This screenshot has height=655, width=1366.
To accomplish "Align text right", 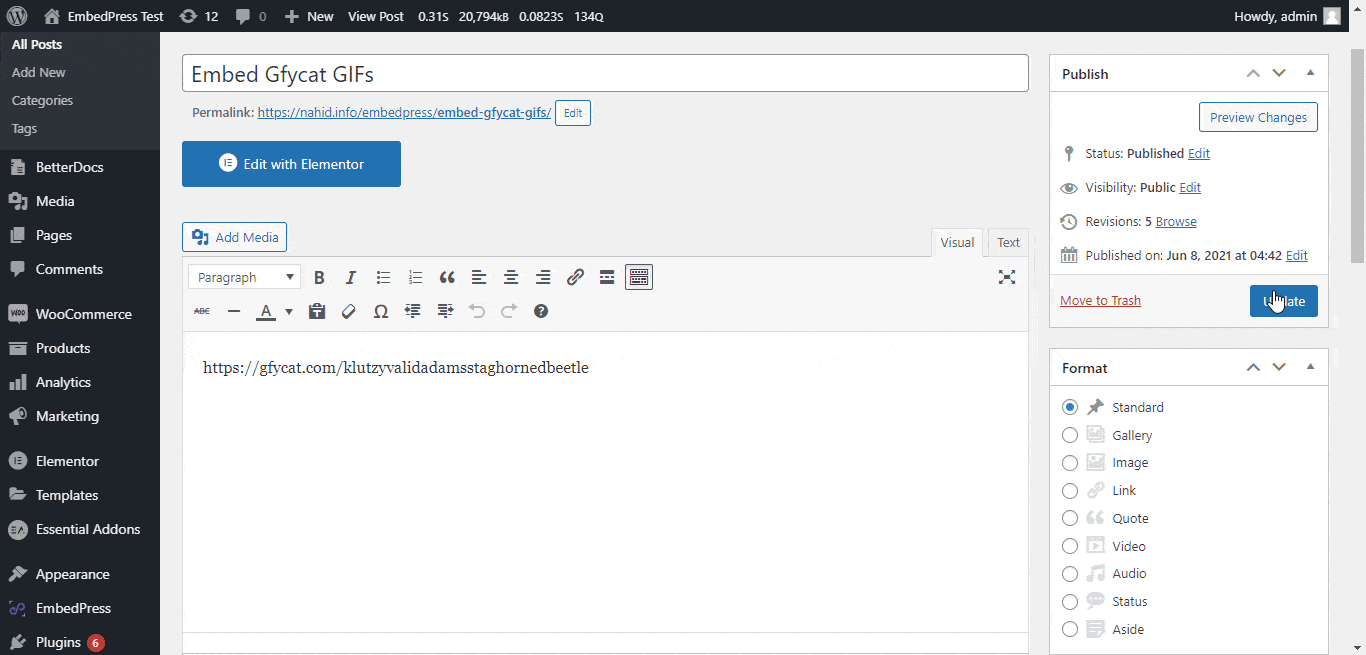I will [x=543, y=277].
